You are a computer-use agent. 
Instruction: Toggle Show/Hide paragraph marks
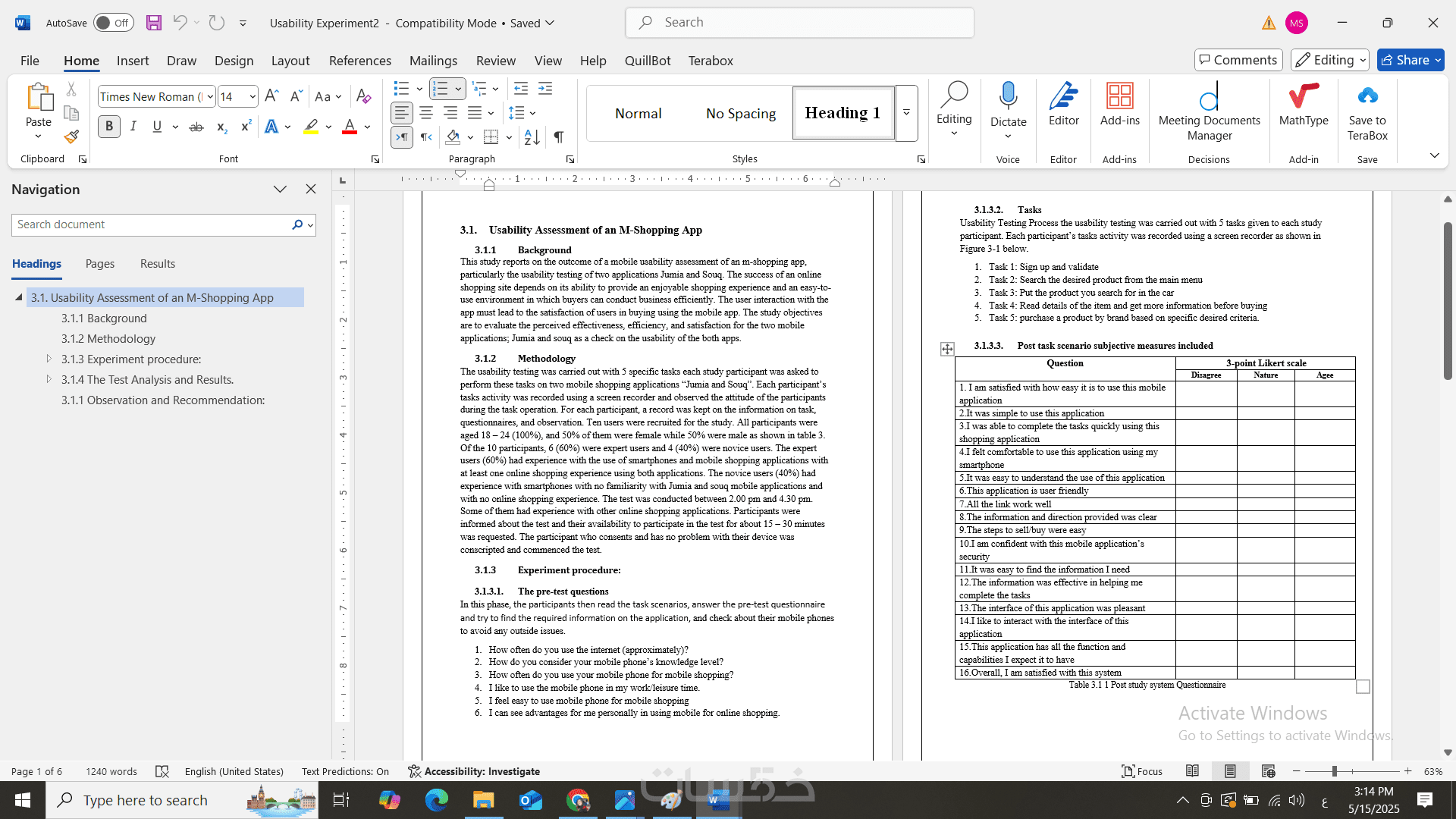click(x=559, y=137)
